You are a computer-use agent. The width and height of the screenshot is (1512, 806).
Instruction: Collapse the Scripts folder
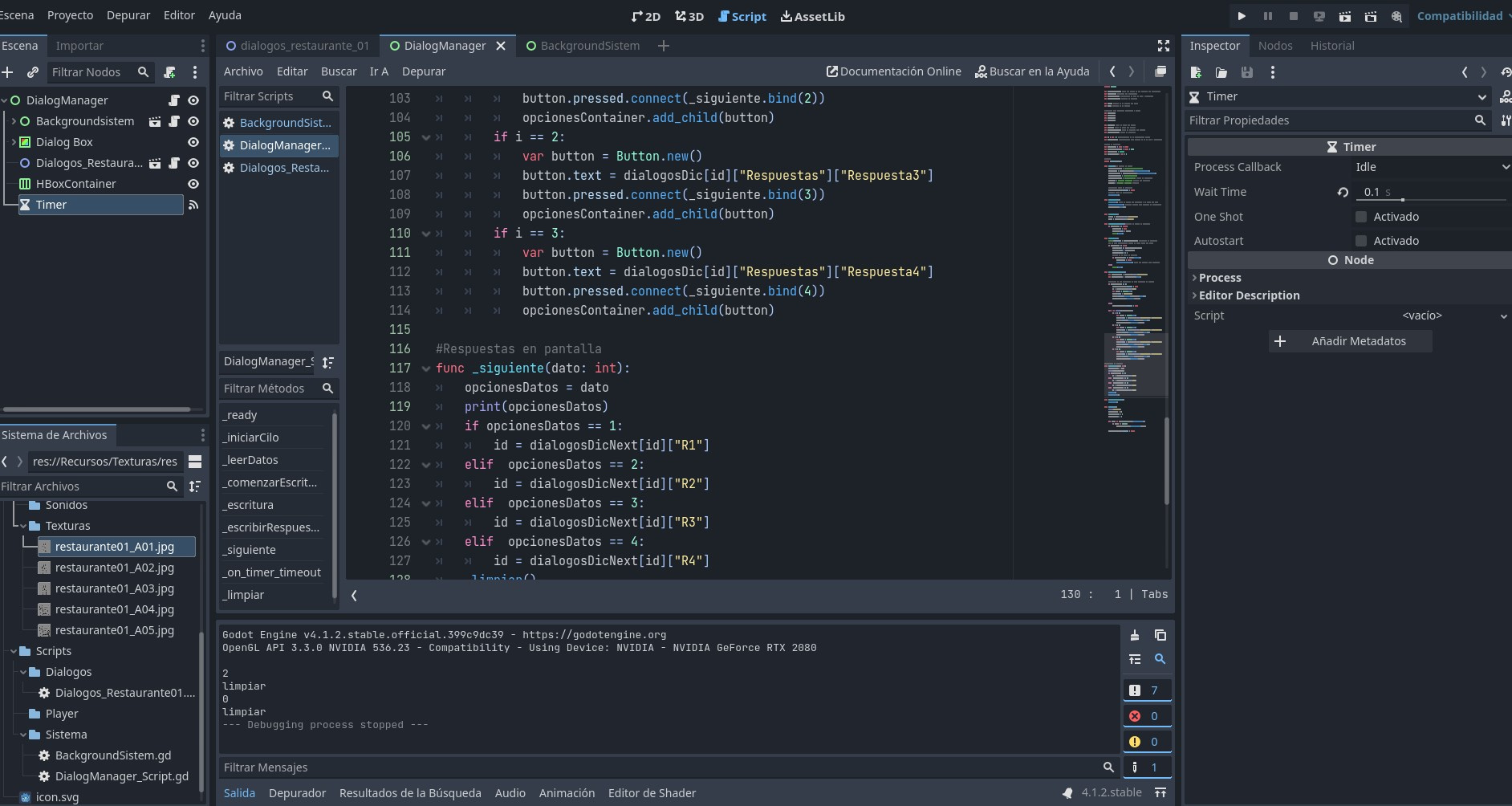14,651
